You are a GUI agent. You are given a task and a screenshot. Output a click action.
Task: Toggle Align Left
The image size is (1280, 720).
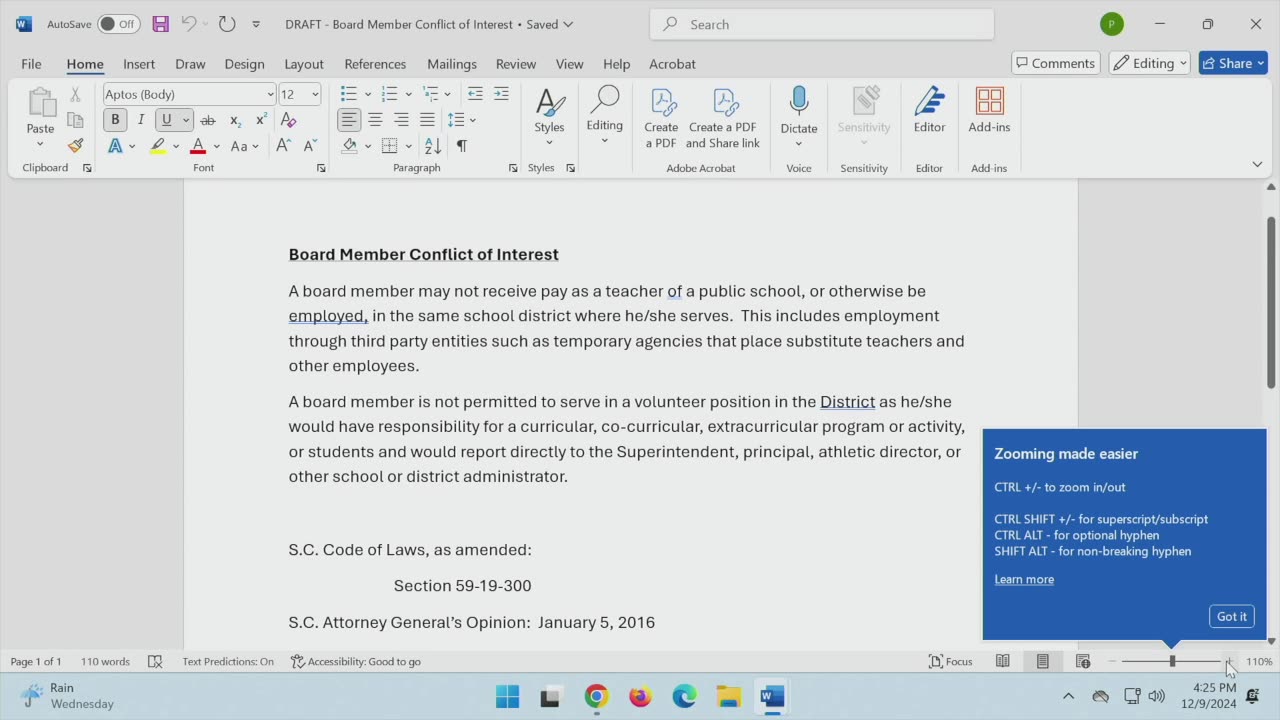point(348,120)
